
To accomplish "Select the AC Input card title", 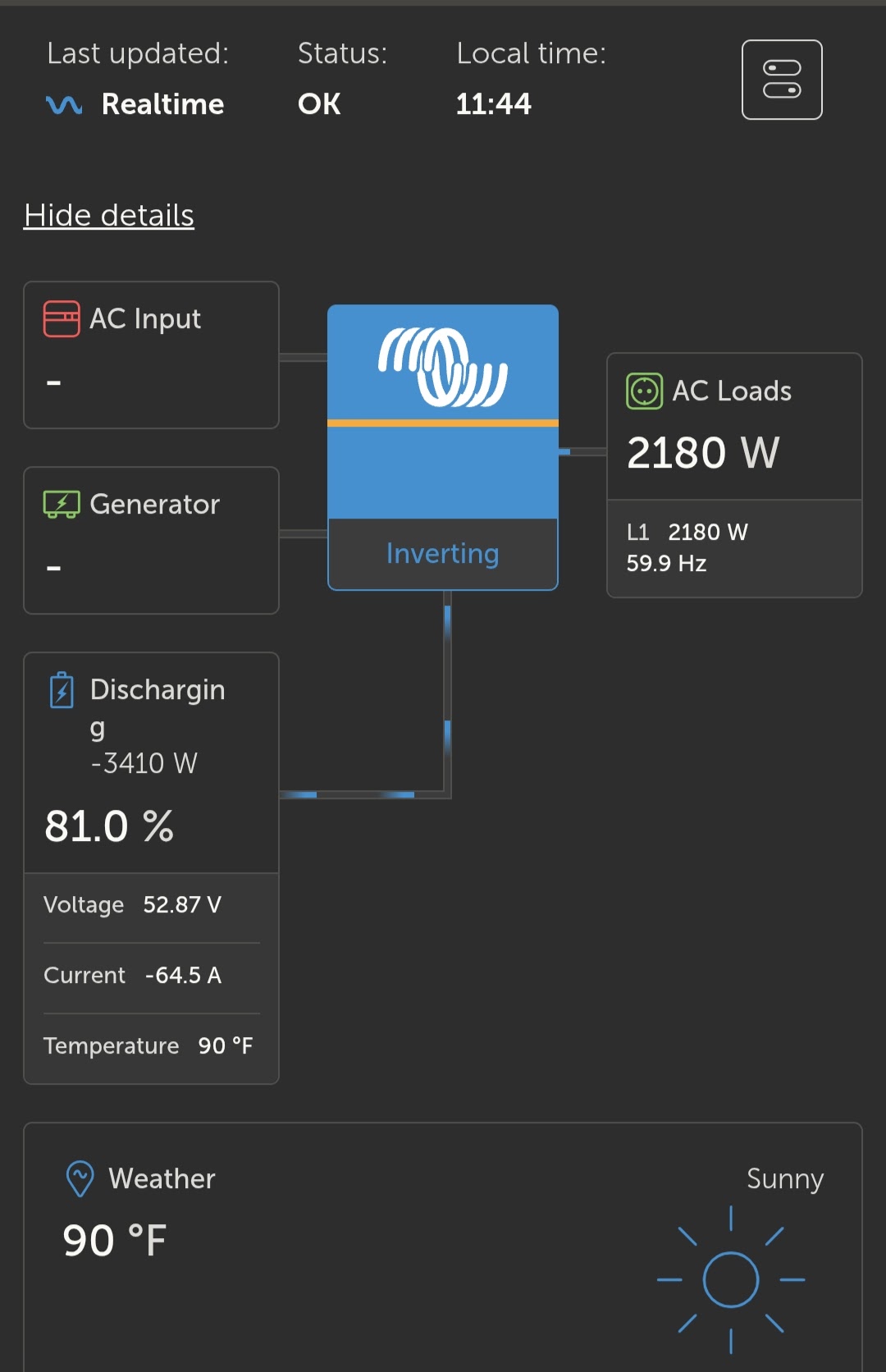I will (145, 318).
